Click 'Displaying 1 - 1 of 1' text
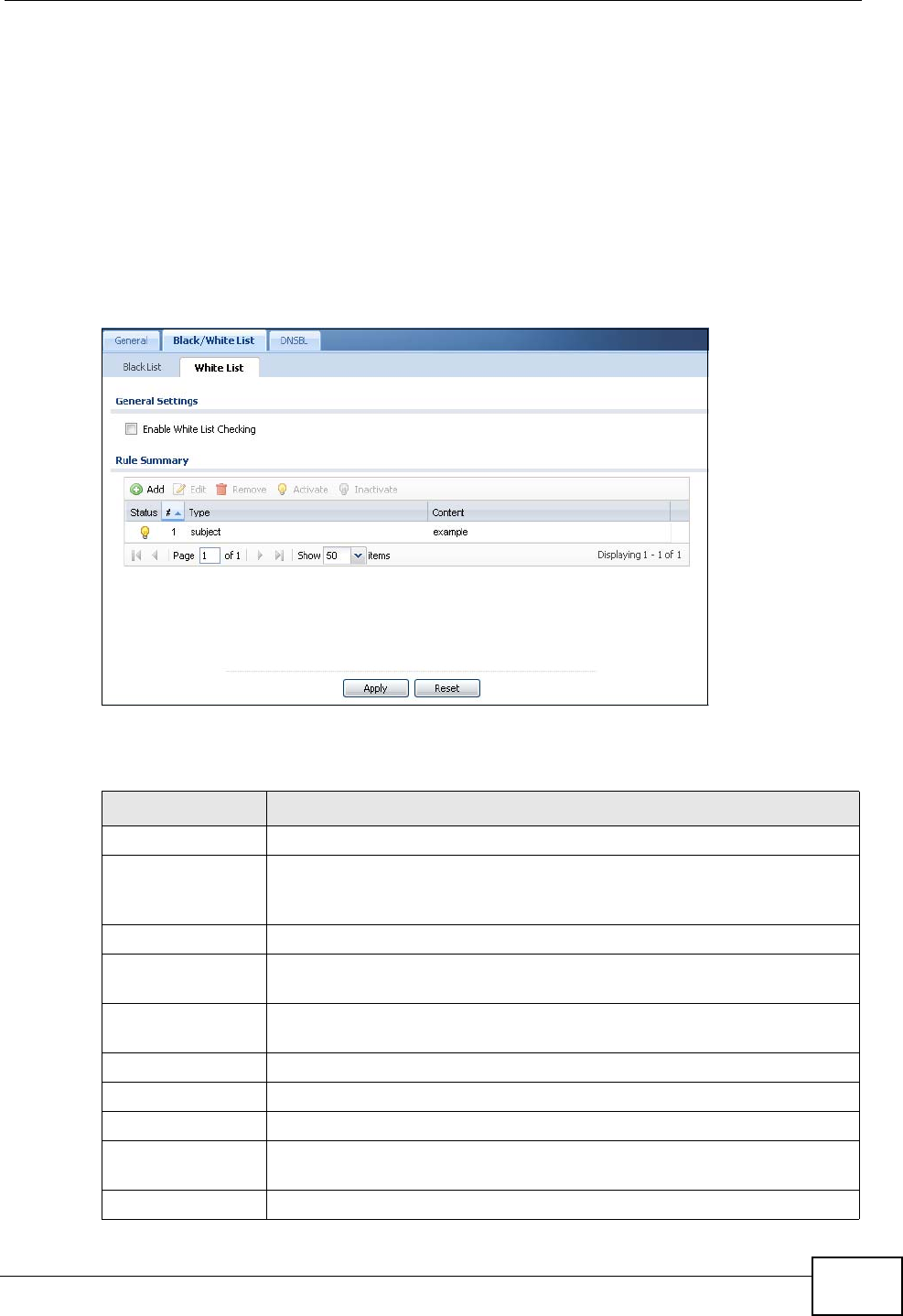The height and width of the screenshot is (1316, 903). pos(640,555)
